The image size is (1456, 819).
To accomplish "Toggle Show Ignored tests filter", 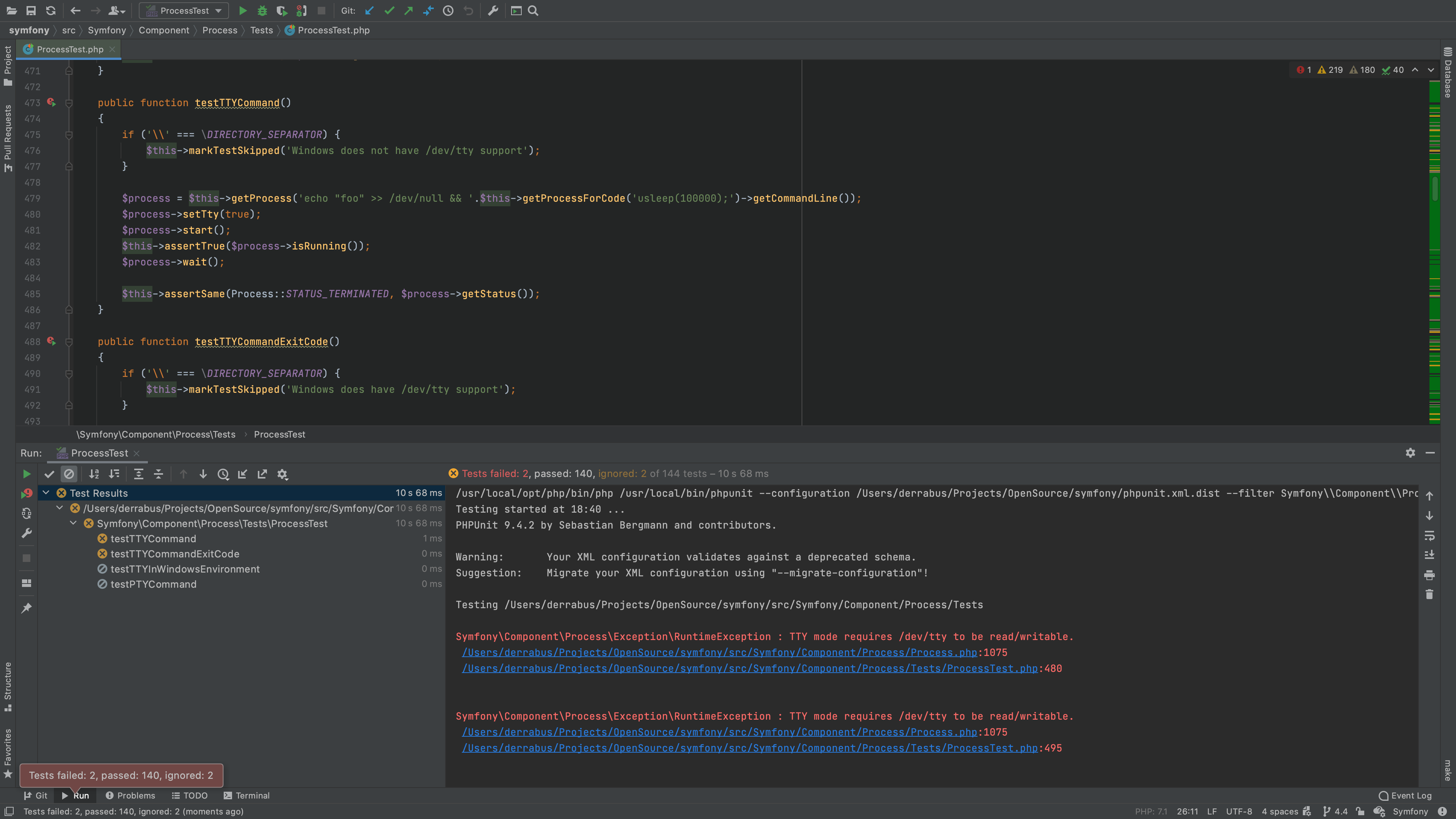I will 69,474.
